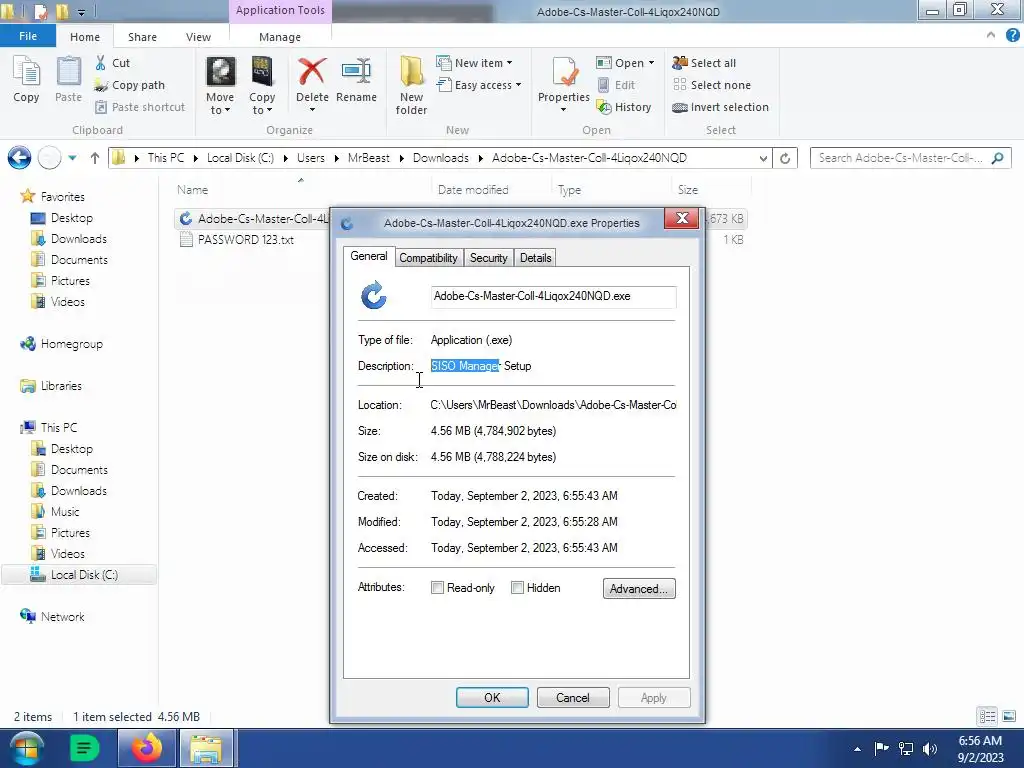
Task: Expand the Open dropdown arrow
Action: pyautogui.click(x=651, y=63)
